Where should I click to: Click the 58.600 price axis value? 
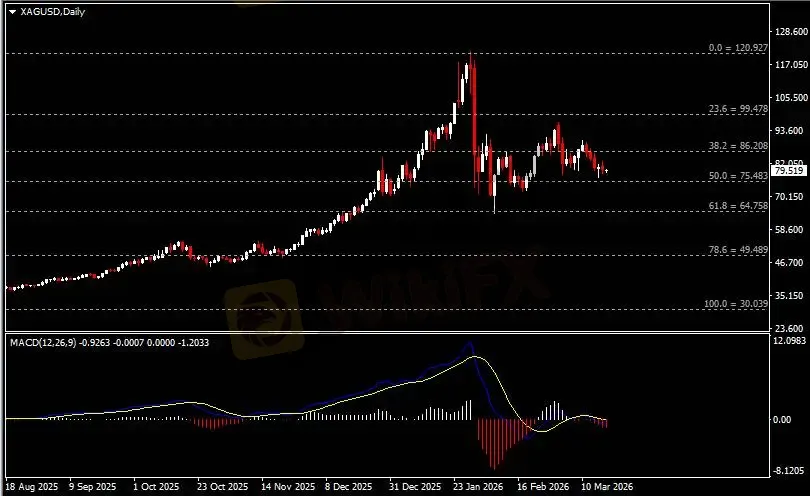coord(791,229)
